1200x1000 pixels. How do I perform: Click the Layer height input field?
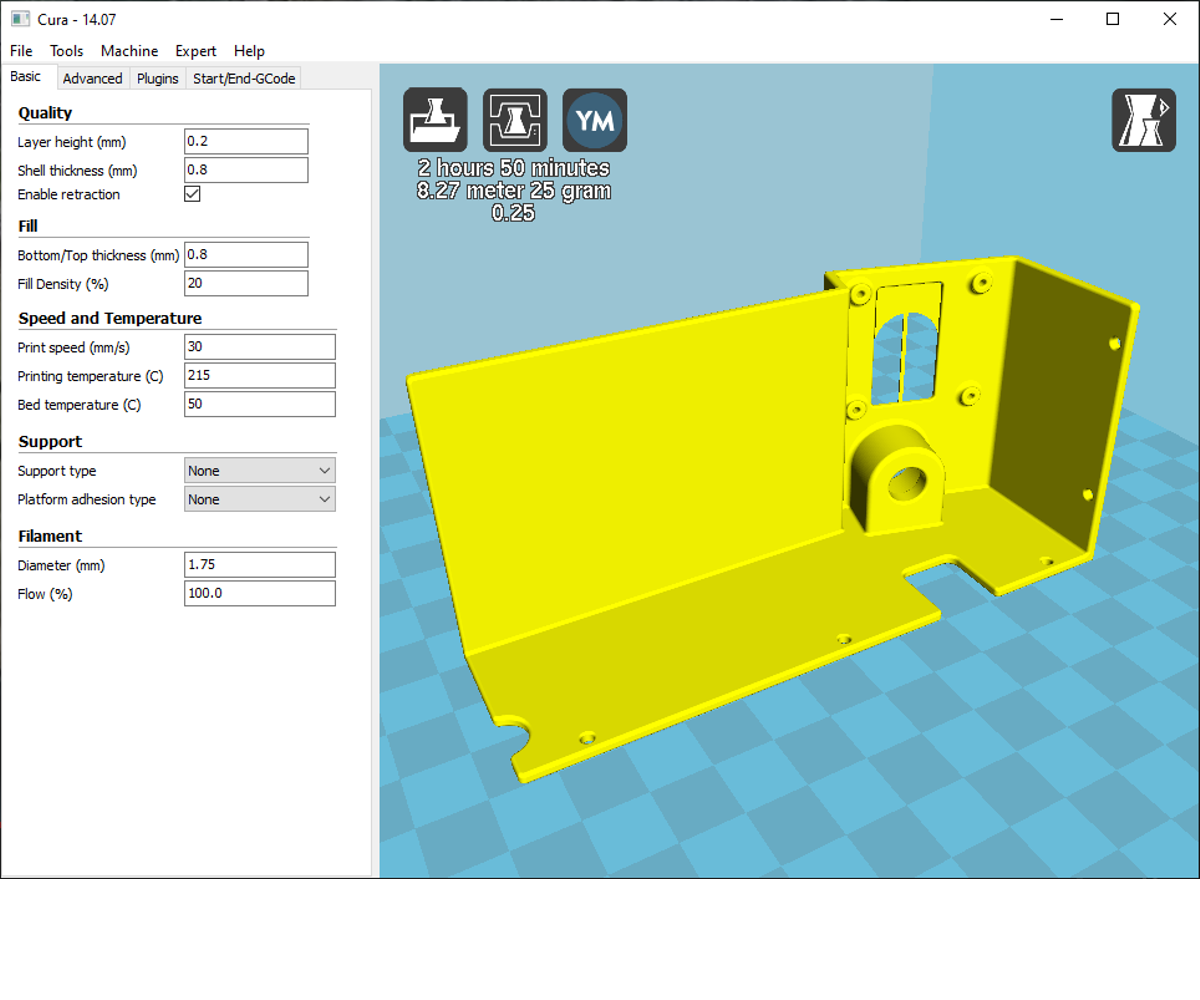click(246, 142)
